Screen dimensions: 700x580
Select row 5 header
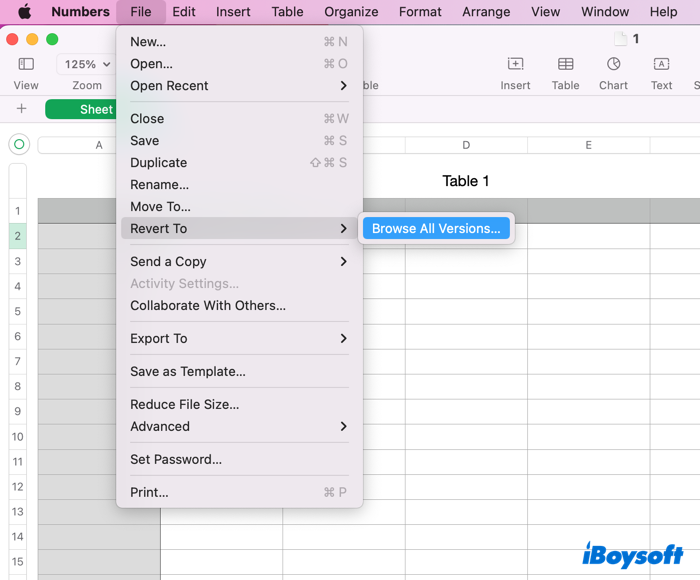pyautogui.click(x=18, y=311)
